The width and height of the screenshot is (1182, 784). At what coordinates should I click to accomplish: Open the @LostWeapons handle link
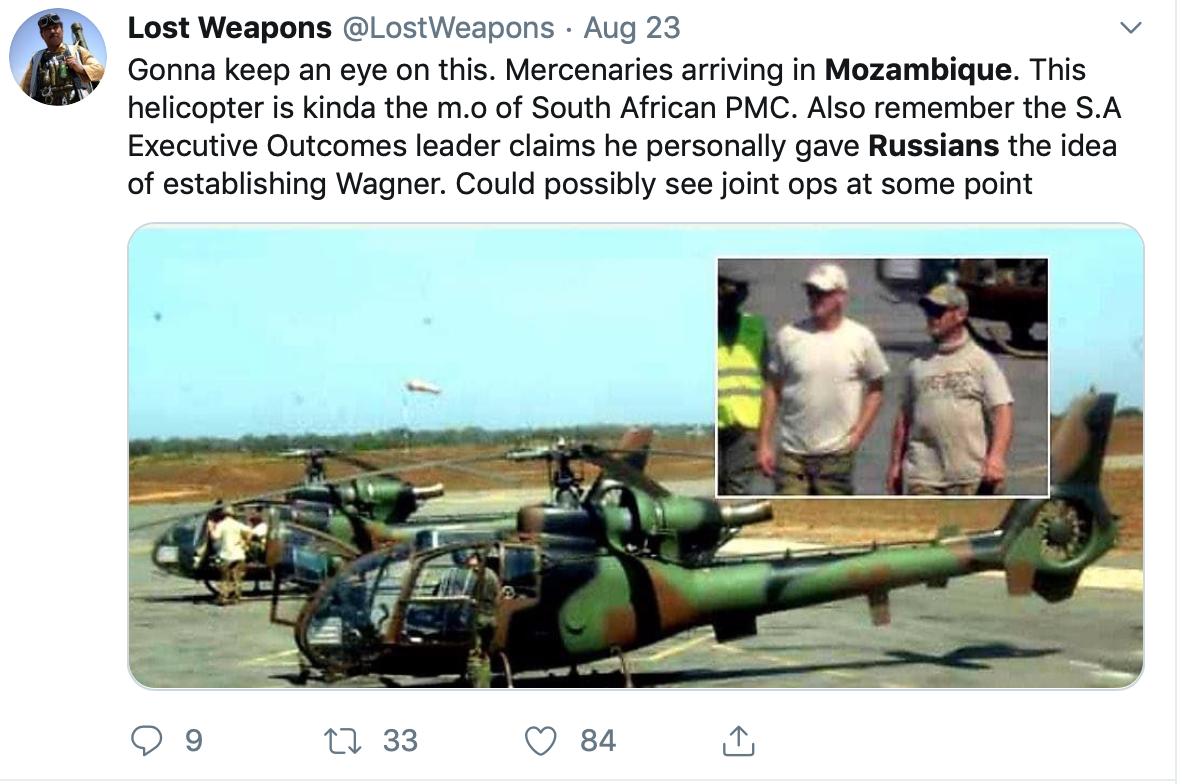(x=447, y=28)
